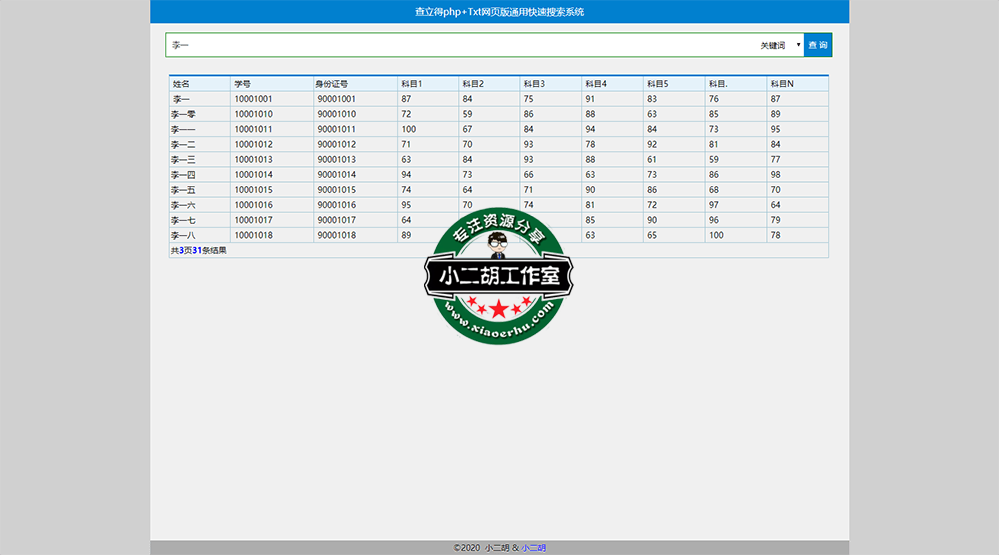Image resolution: width=999 pixels, height=555 pixels.
Task: Select ID number cell 90001012
Action: tap(336, 145)
